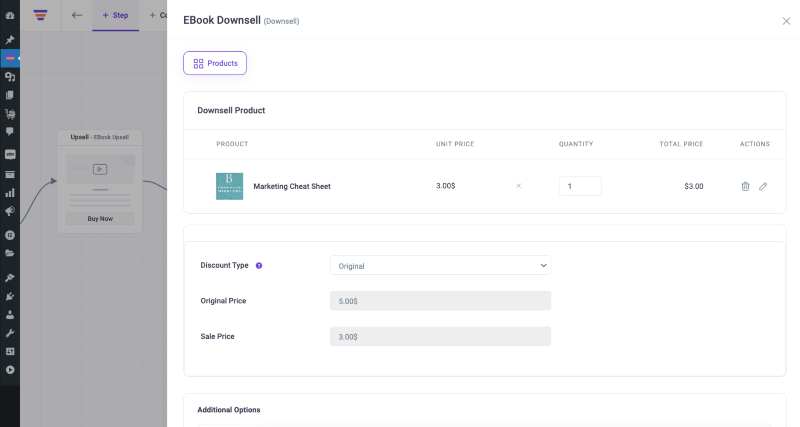
Task: Click the UNIT PRICE column header
Action: tap(455, 144)
